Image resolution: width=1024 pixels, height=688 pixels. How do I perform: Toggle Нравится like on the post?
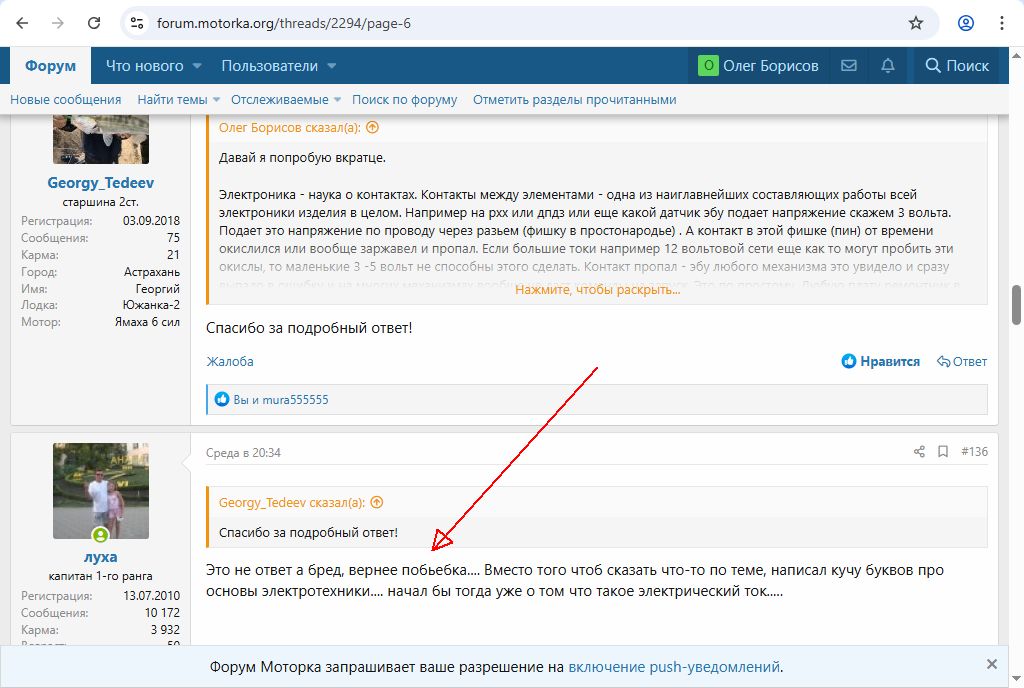[880, 362]
